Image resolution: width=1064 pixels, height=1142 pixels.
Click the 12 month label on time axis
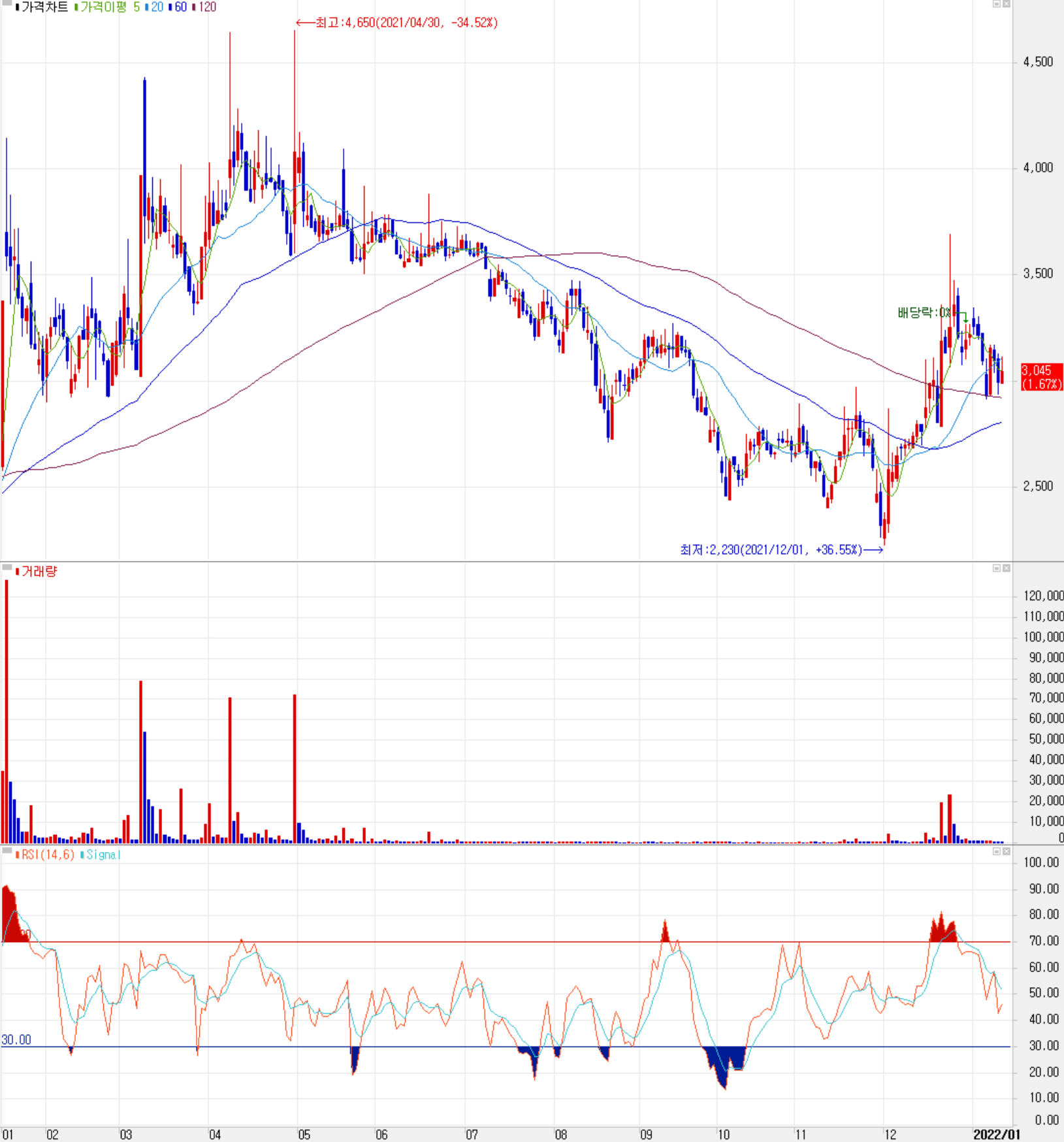tap(890, 1135)
